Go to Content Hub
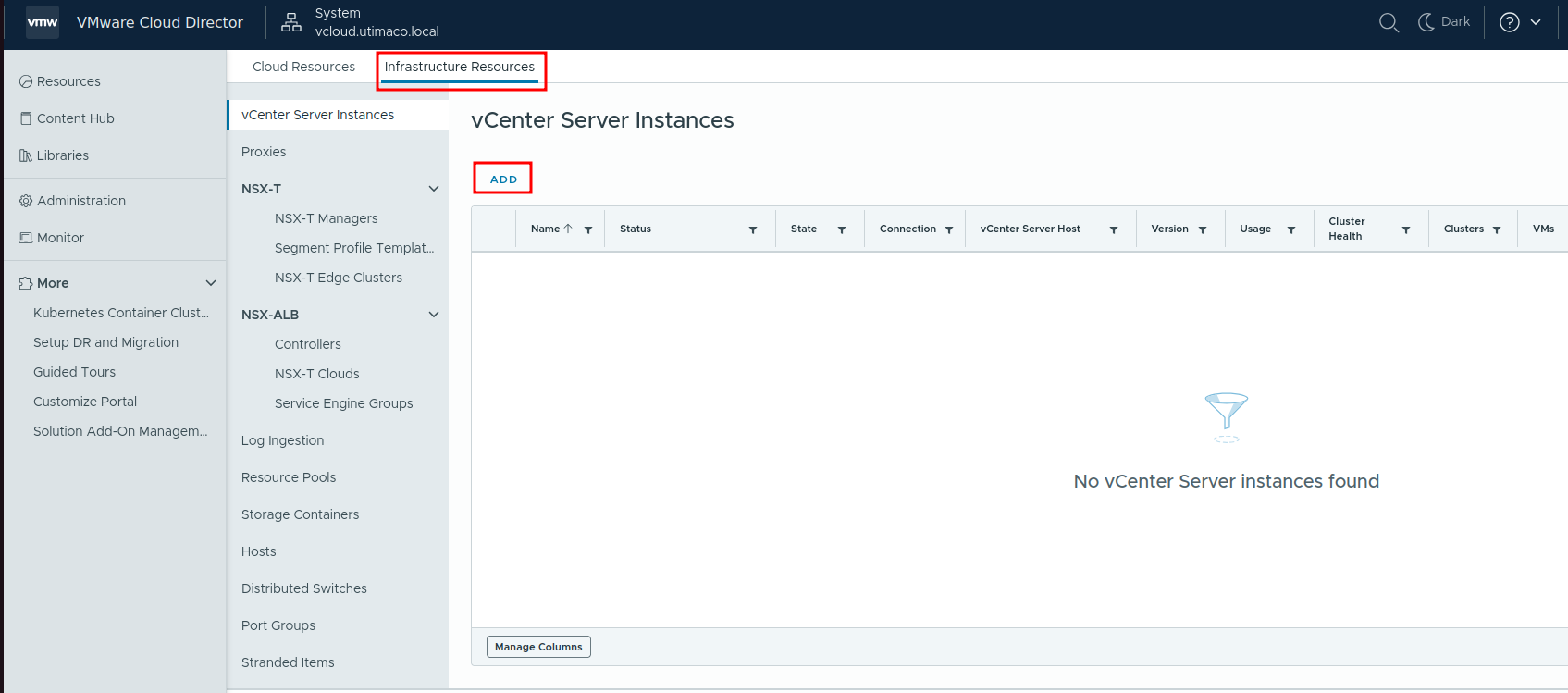 76,118
